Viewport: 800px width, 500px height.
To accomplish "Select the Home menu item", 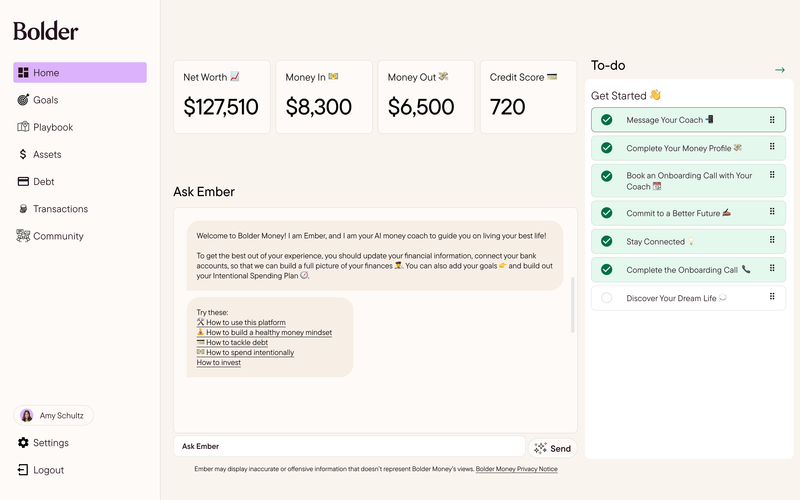I will (x=80, y=73).
